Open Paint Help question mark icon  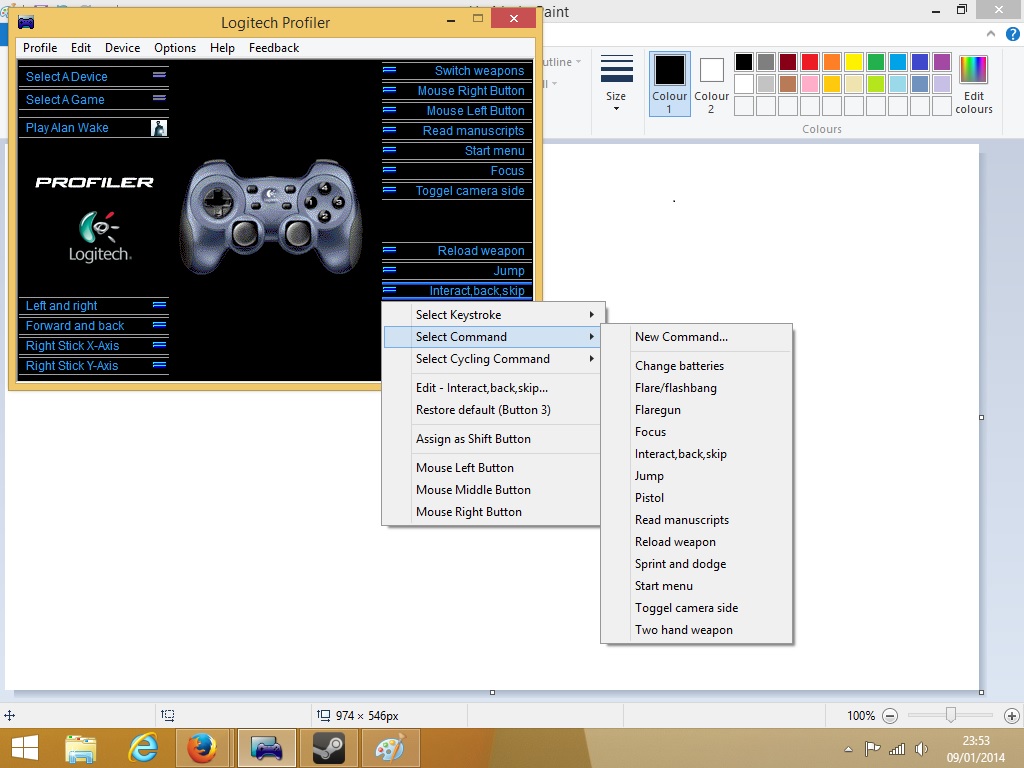[1012, 34]
